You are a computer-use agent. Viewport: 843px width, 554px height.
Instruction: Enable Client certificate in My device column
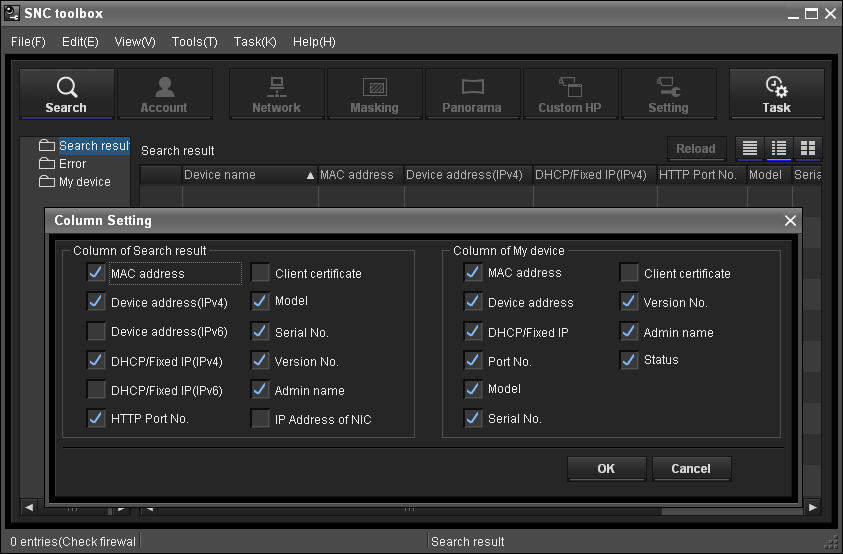click(x=629, y=273)
